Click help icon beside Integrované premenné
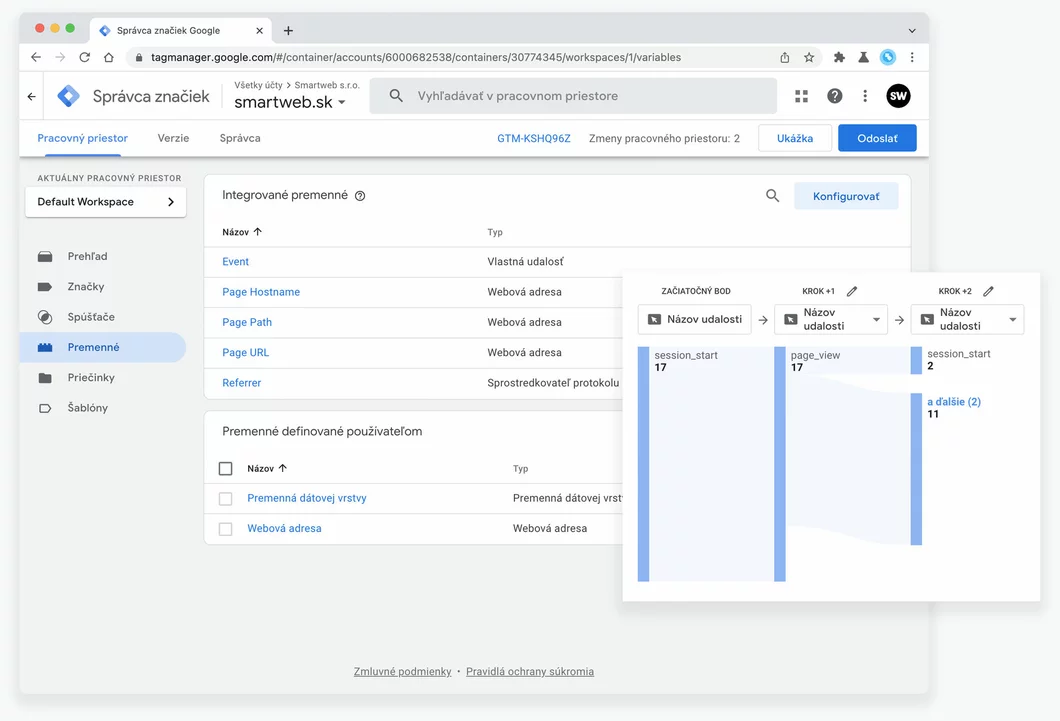1060x721 pixels. coord(360,196)
